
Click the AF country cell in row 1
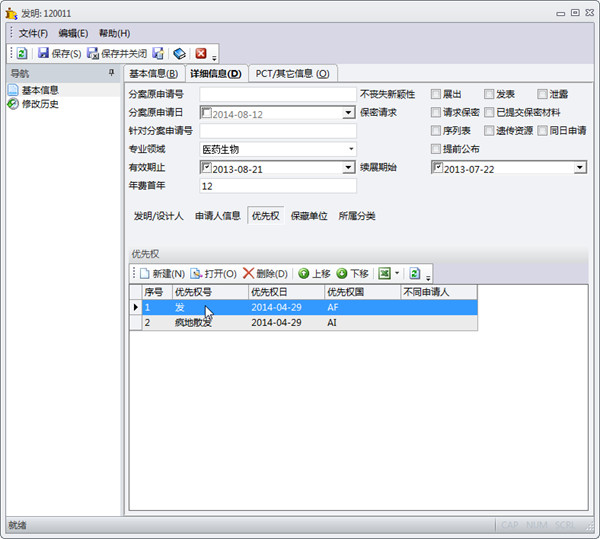363,307
